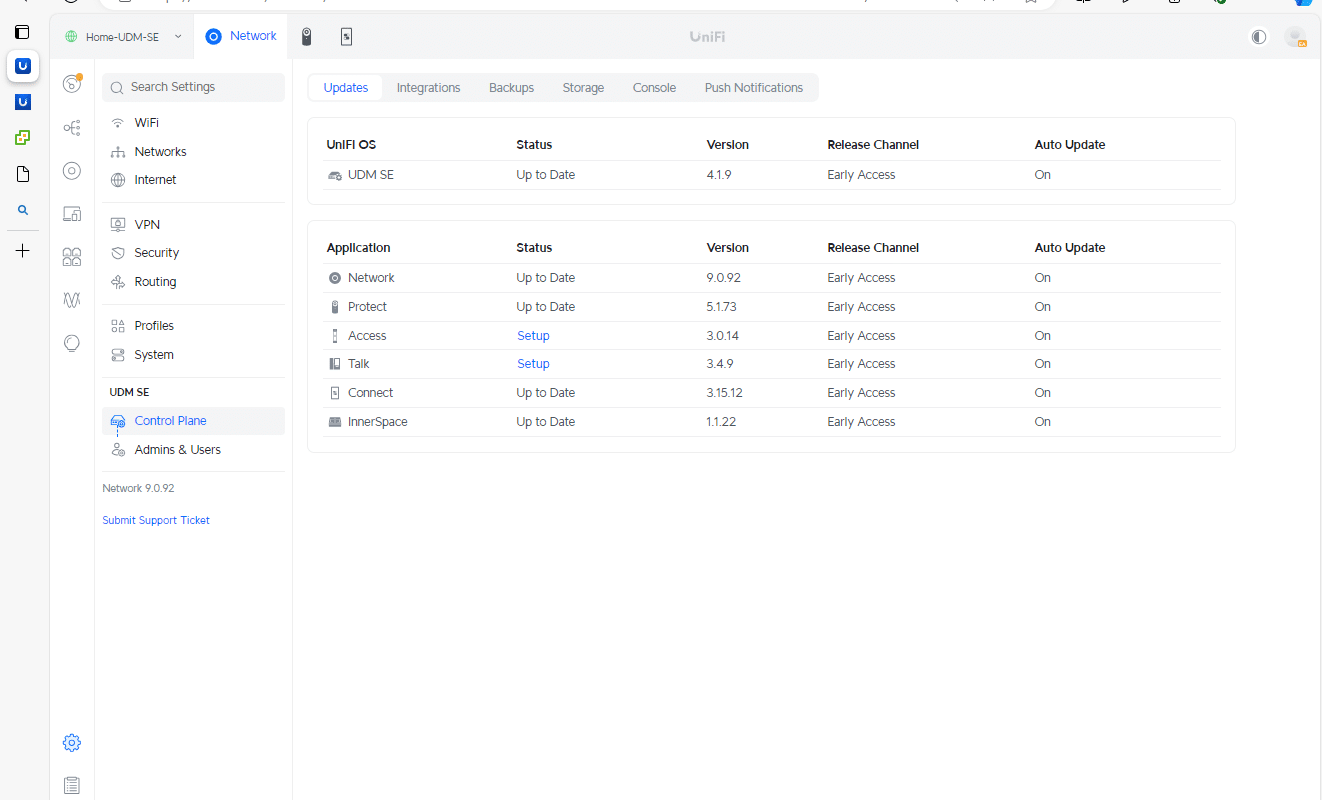
Task: Click Setup link for Talk application
Action: pos(533,364)
